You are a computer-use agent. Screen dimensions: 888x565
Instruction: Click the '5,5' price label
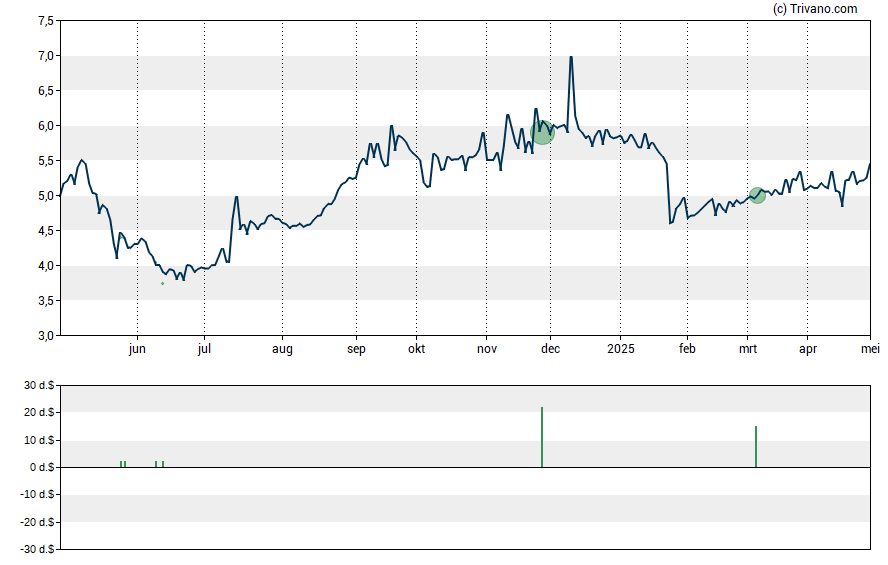46,161
